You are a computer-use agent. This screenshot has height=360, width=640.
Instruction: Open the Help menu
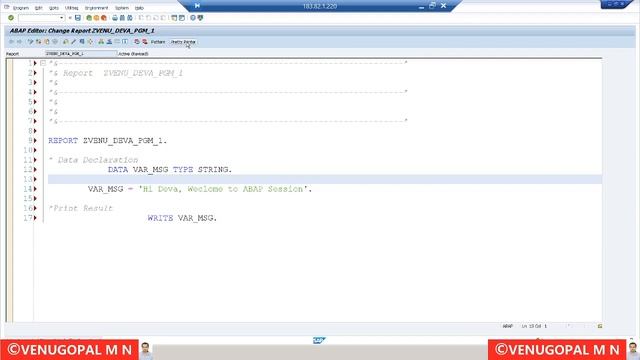pos(139,8)
